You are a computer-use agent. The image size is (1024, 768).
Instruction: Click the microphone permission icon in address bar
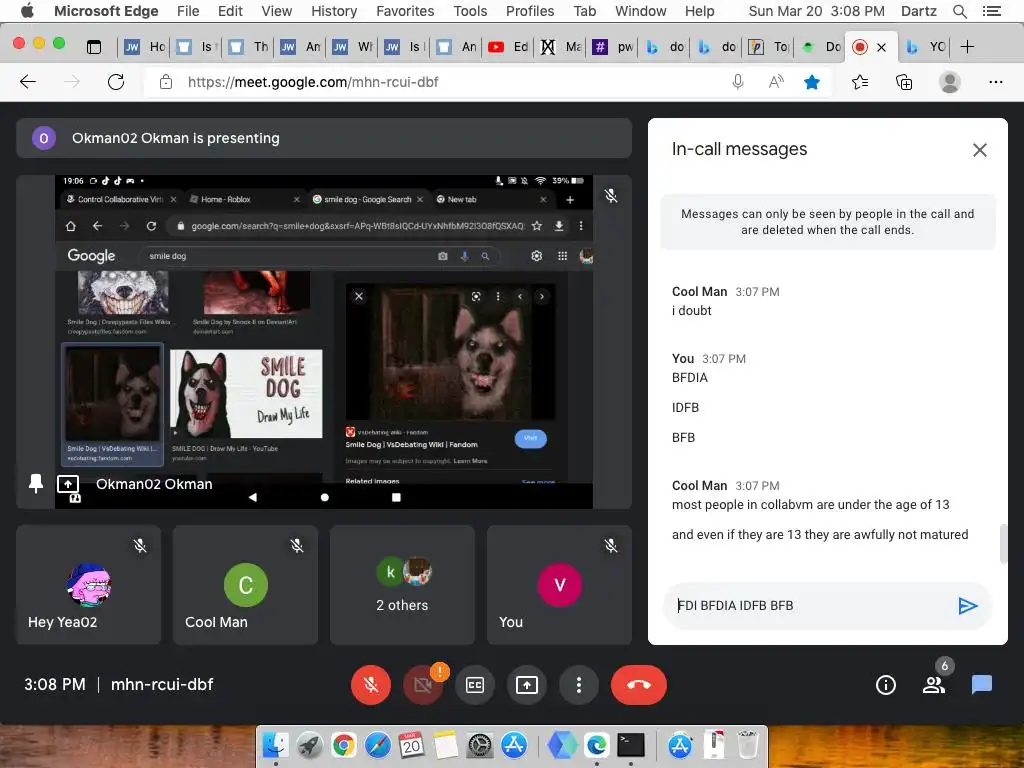737,82
